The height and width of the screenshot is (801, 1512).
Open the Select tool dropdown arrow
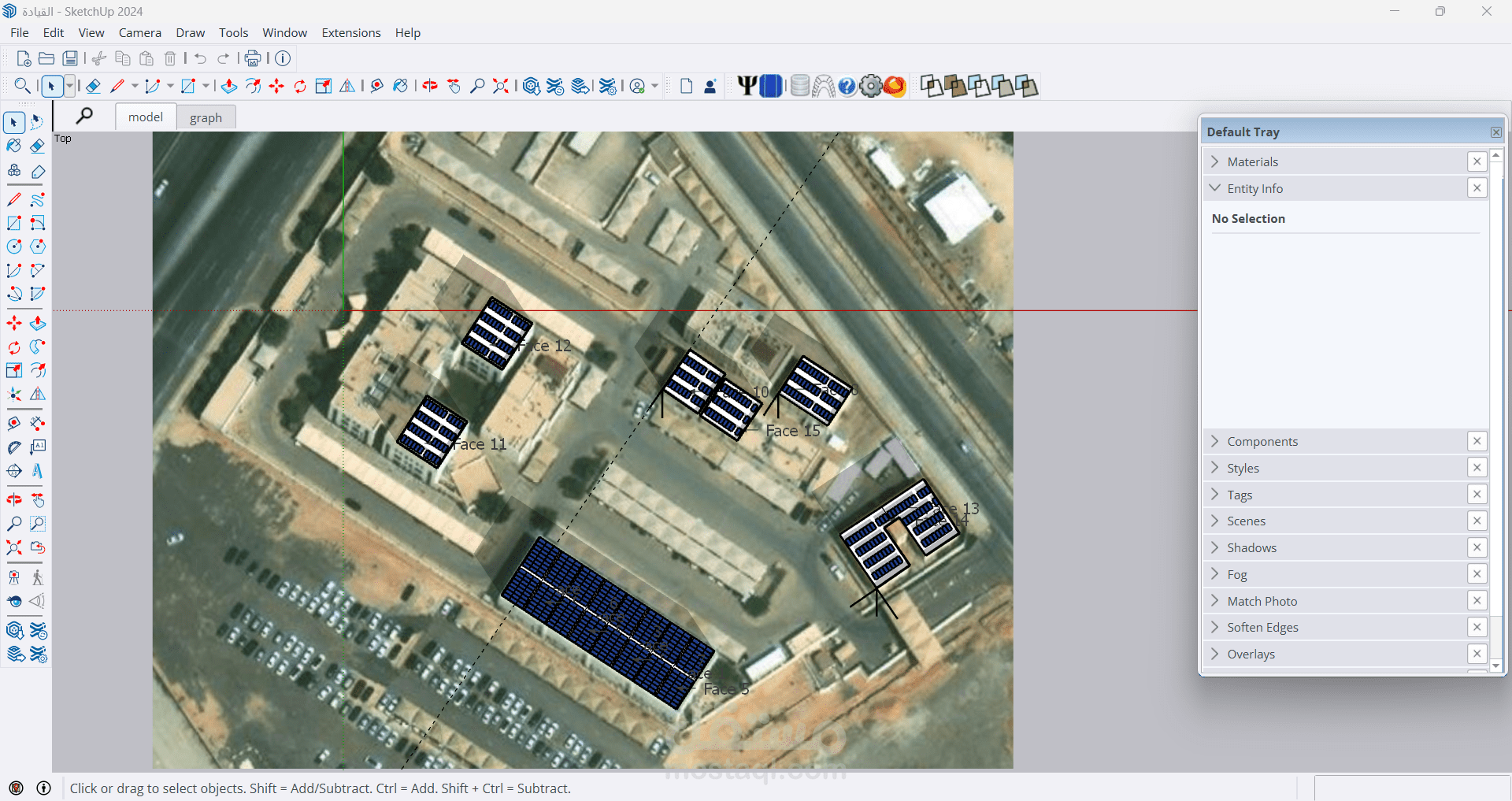[69, 86]
